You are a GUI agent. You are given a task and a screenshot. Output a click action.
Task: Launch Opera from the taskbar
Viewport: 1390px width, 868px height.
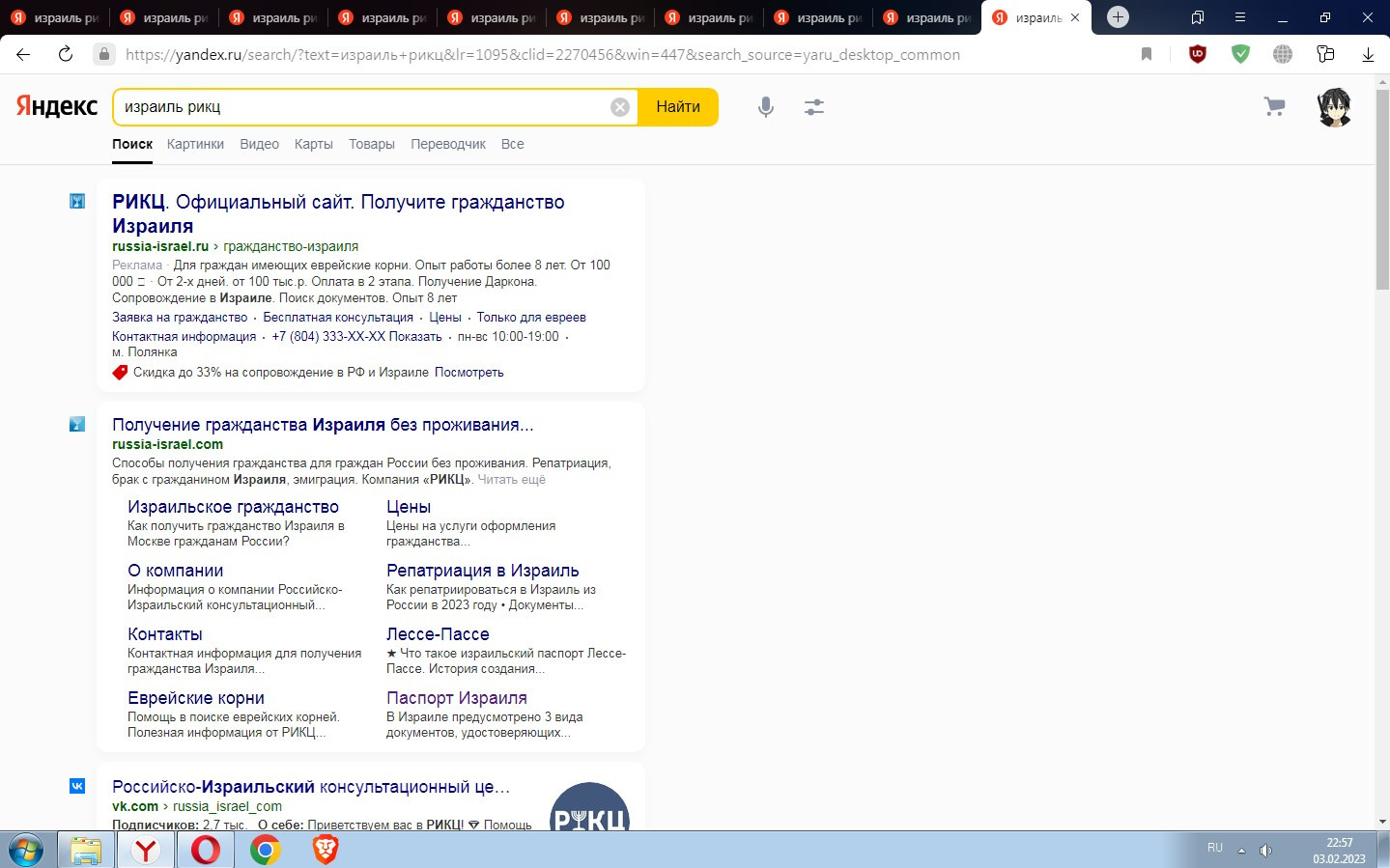coord(206,851)
